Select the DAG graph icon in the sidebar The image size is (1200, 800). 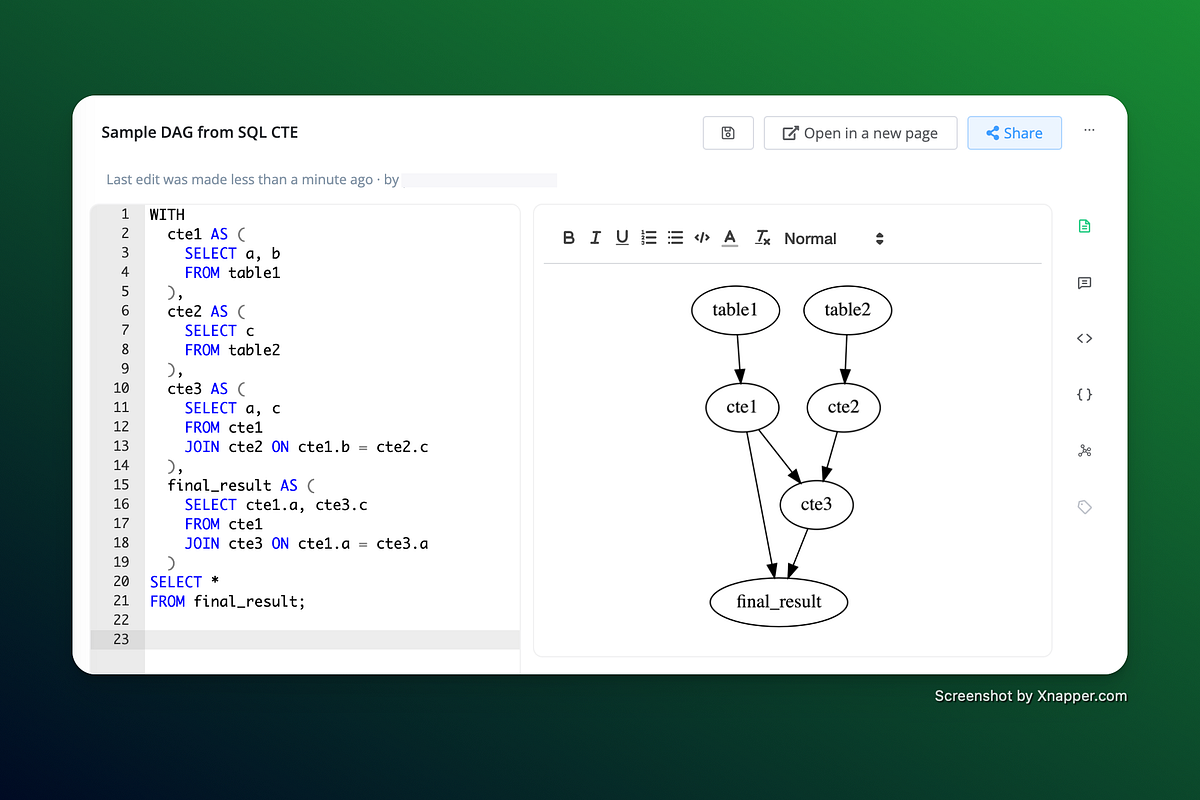pos(1084,451)
